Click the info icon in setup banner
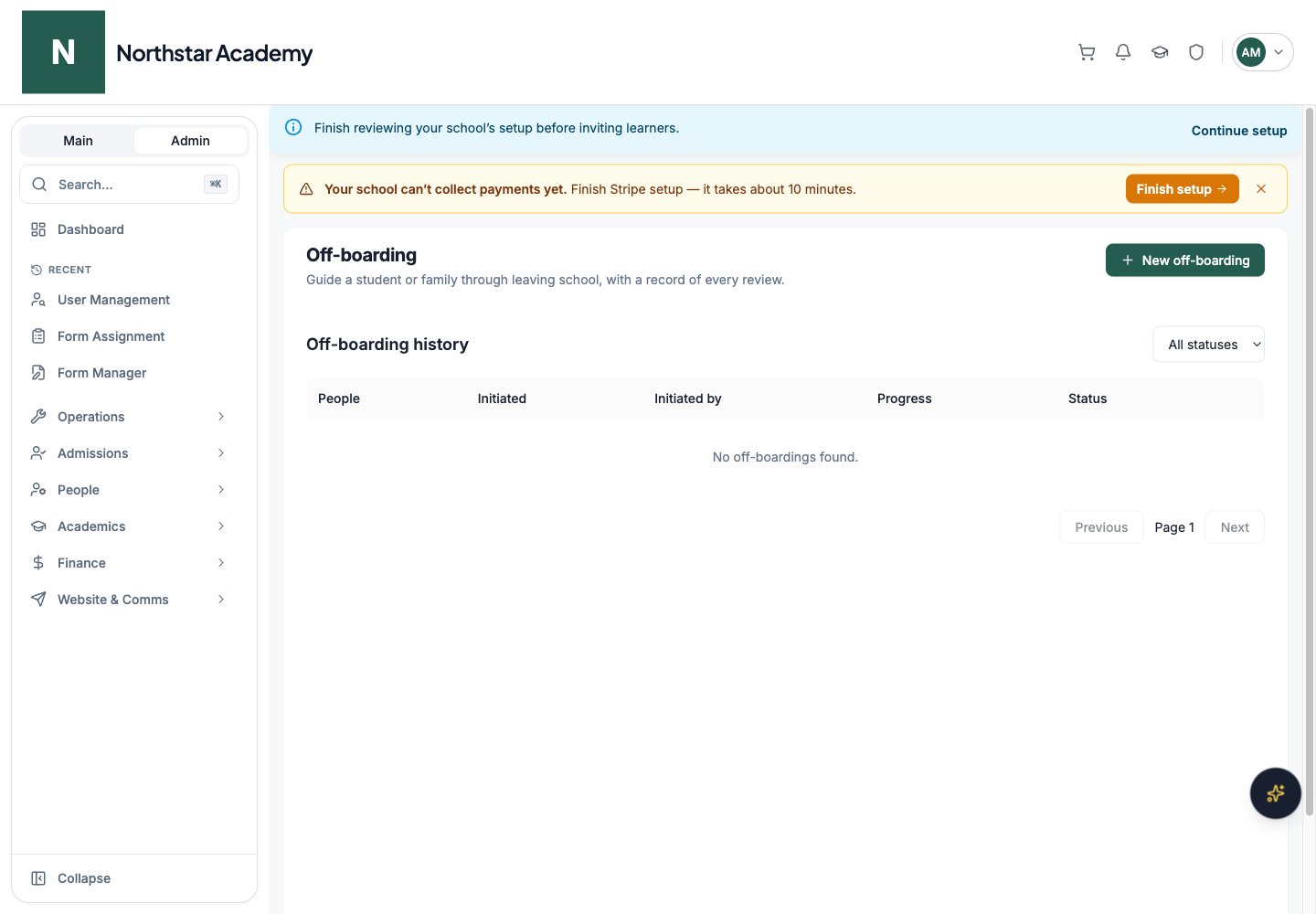The height and width of the screenshot is (914, 1316). [293, 128]
